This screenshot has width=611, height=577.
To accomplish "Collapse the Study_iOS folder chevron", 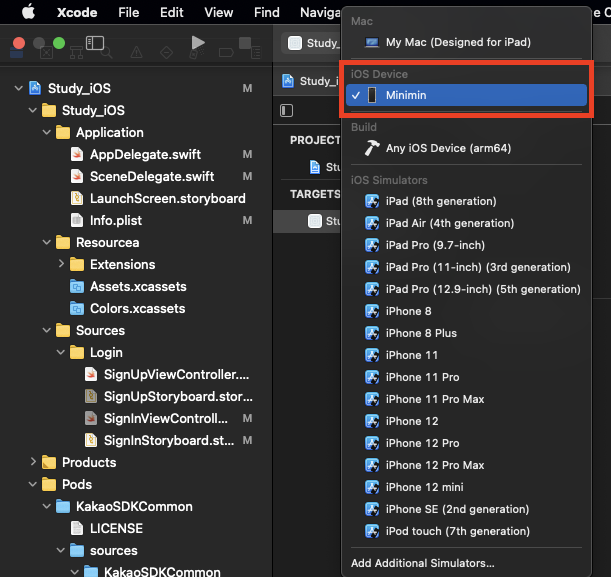I will (33, 110).
